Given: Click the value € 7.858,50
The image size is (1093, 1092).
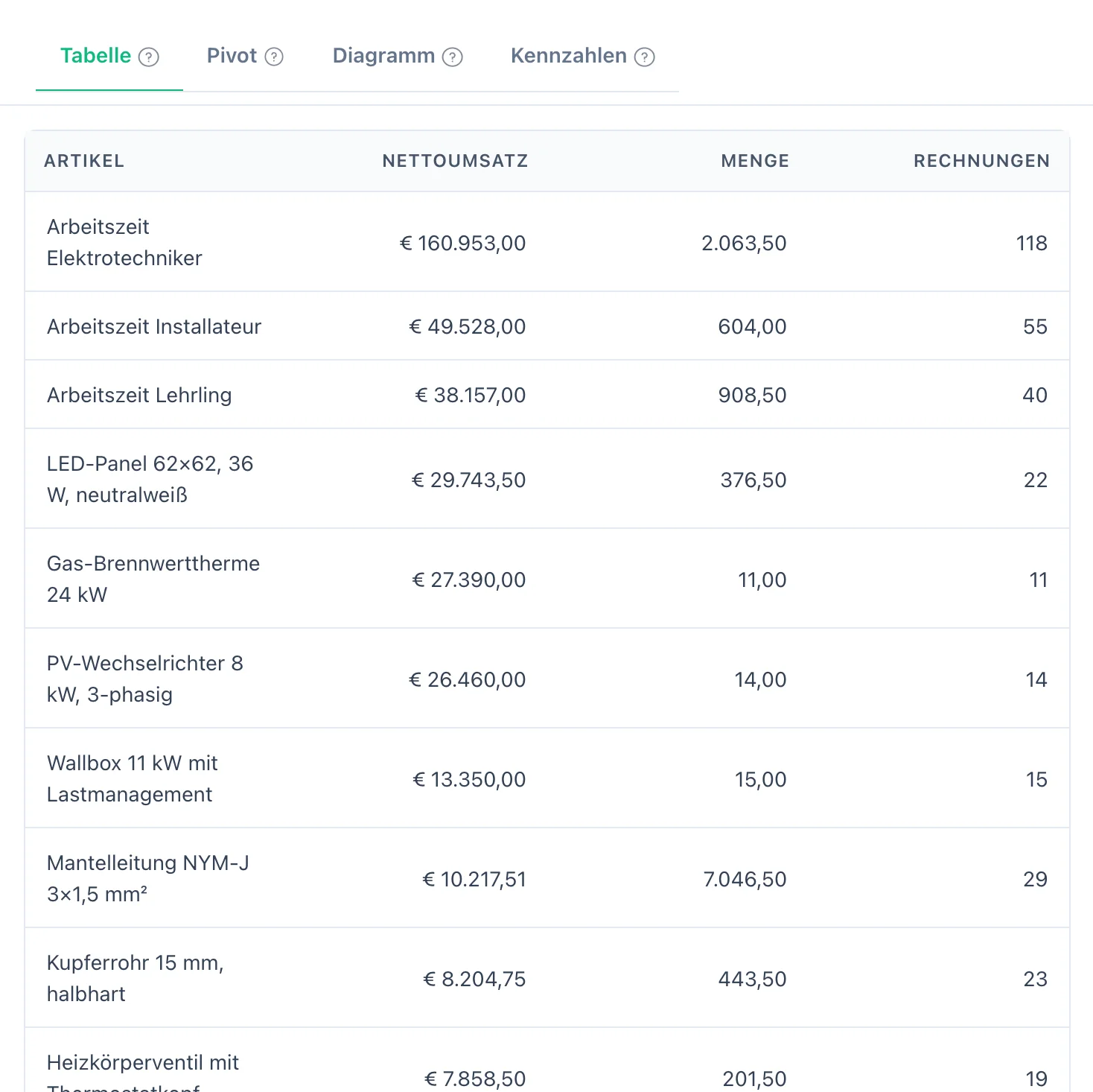Looking at the screenshot, I should [475, 1079].
